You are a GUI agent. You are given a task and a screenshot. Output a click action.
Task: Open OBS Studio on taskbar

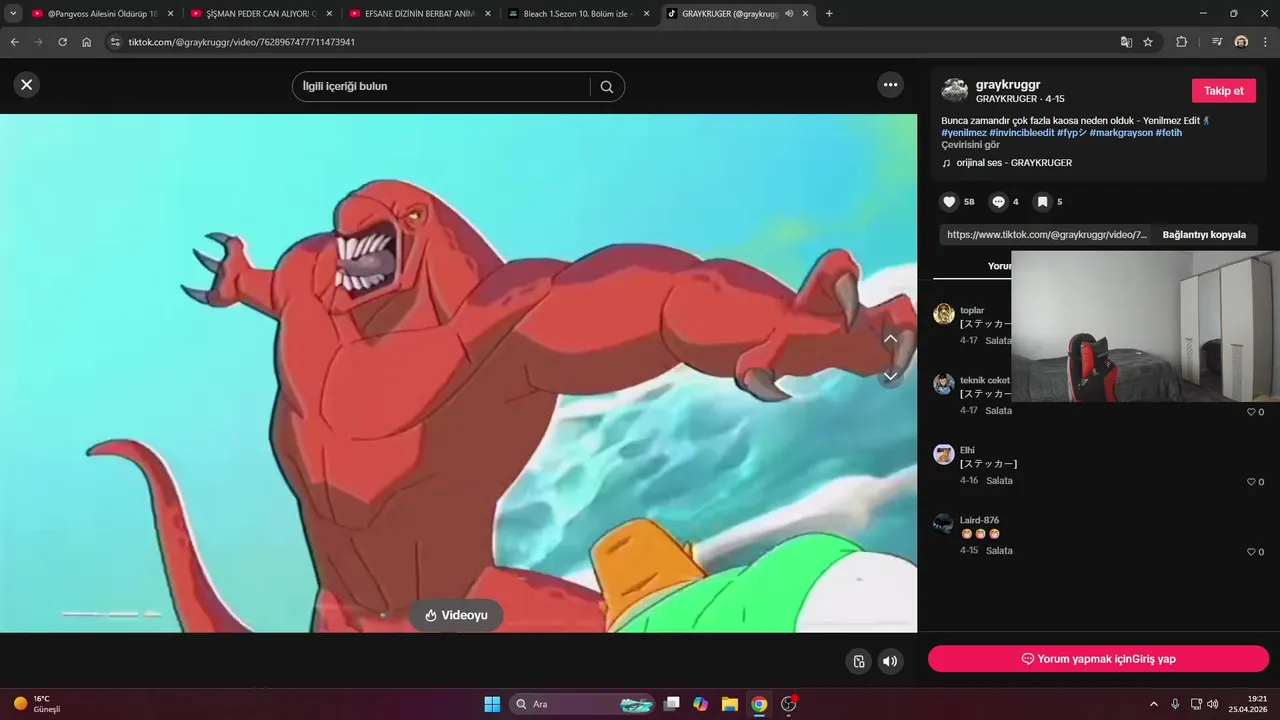(789, 704)
